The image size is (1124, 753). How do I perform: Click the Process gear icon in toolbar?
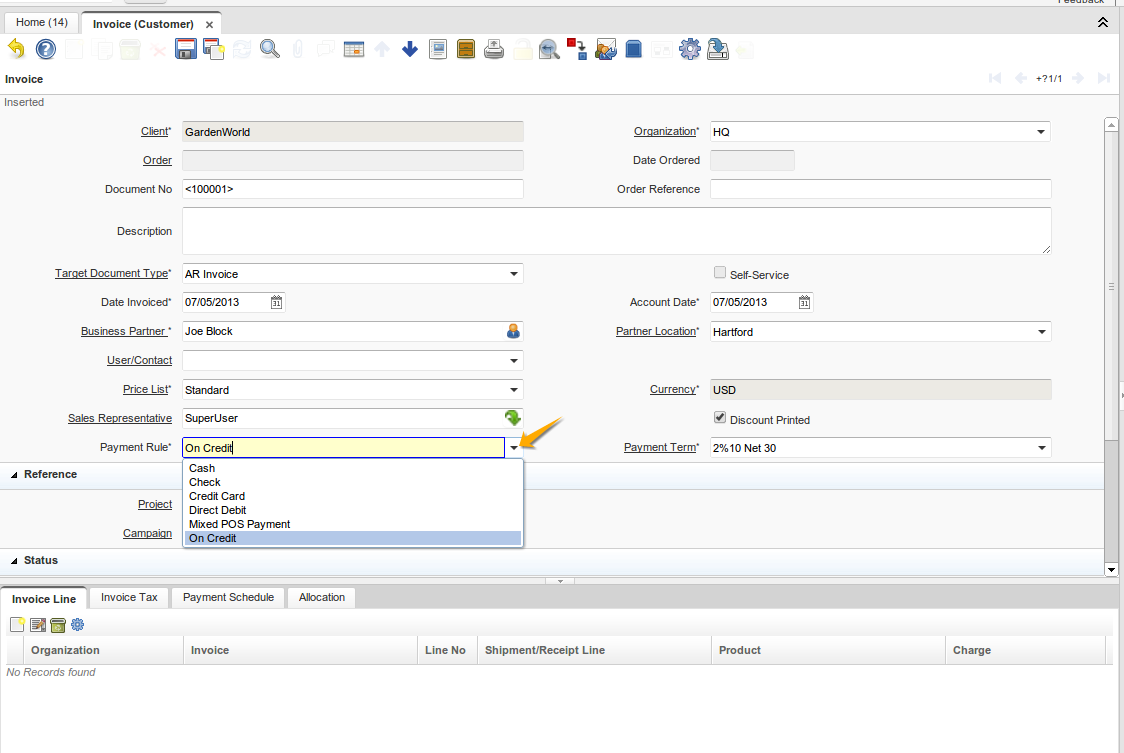click(690, 49)
